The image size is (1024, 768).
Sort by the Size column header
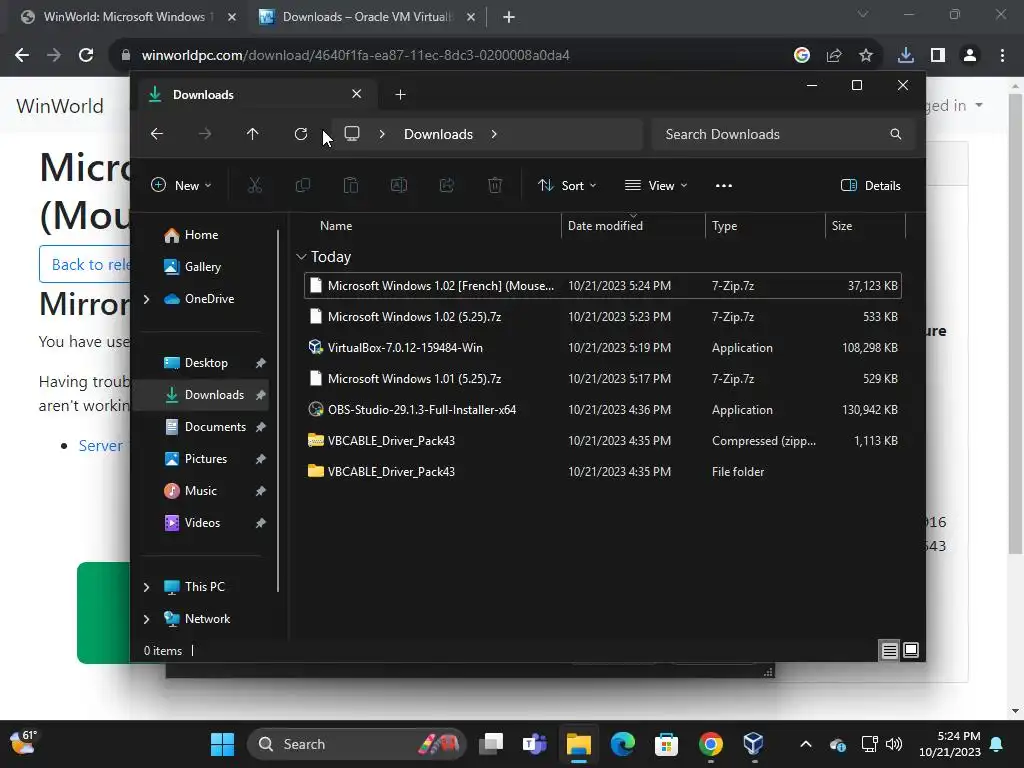[842, 226]
